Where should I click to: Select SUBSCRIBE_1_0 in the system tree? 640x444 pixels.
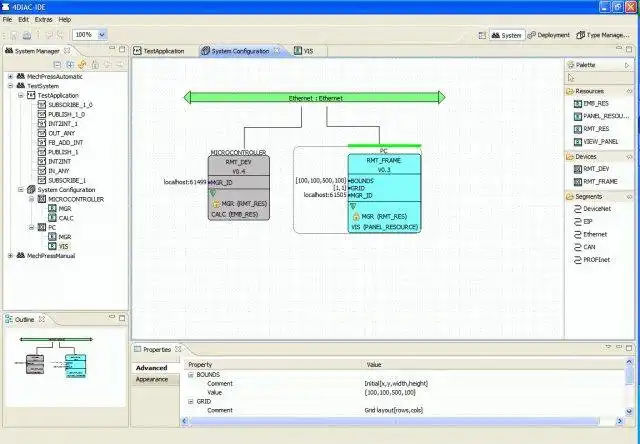70,105
